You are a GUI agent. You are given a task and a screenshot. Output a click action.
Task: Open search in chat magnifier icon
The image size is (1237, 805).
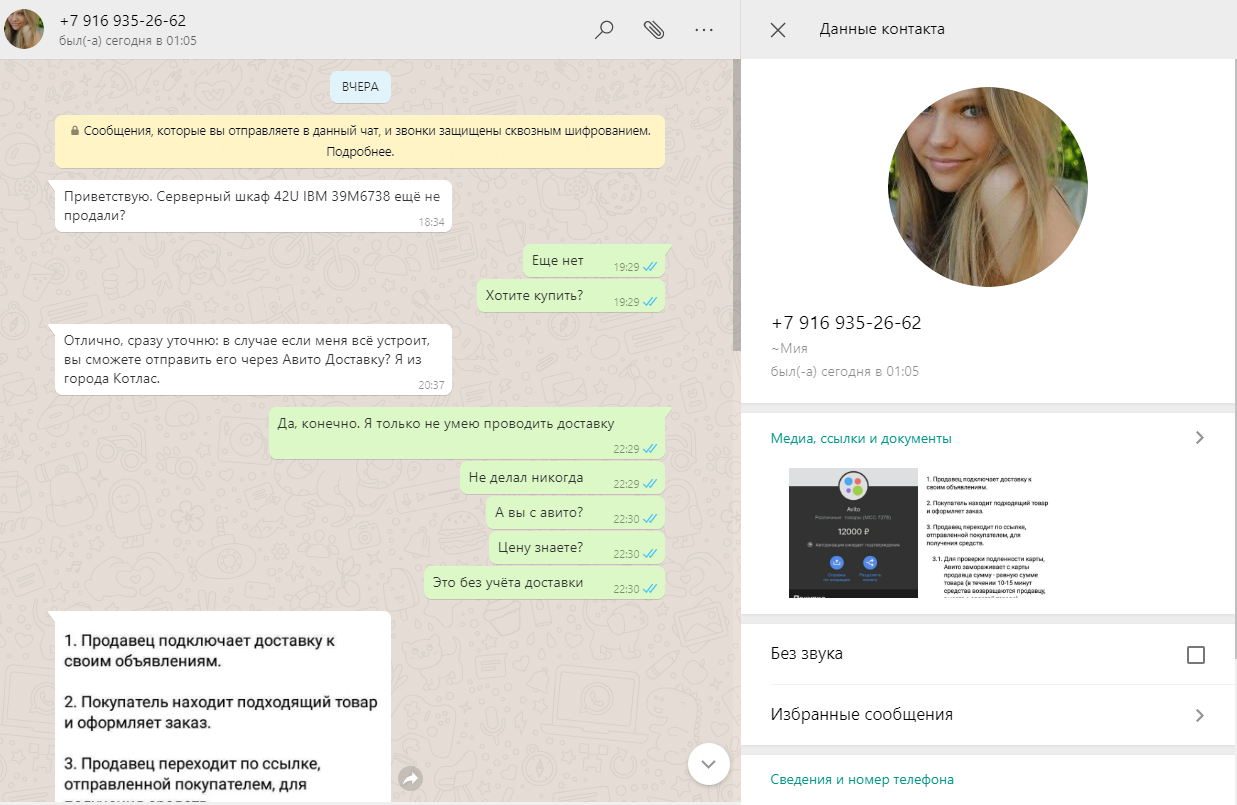tap(604, 30)
